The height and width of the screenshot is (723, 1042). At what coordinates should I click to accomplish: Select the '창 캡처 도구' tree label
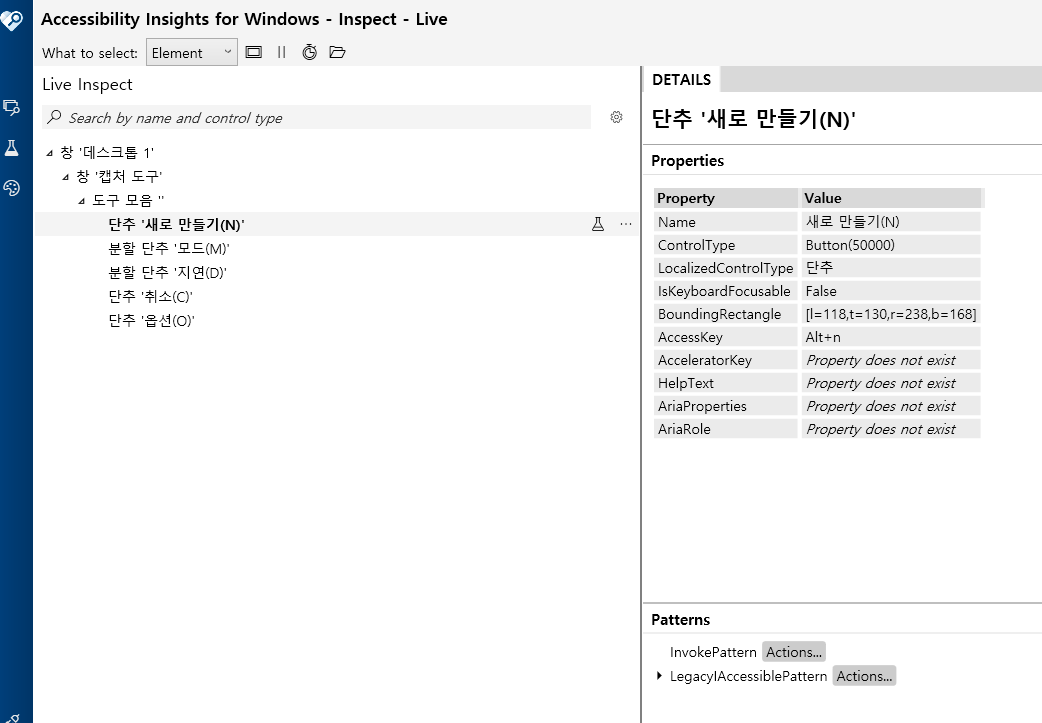tap(119, 177)
